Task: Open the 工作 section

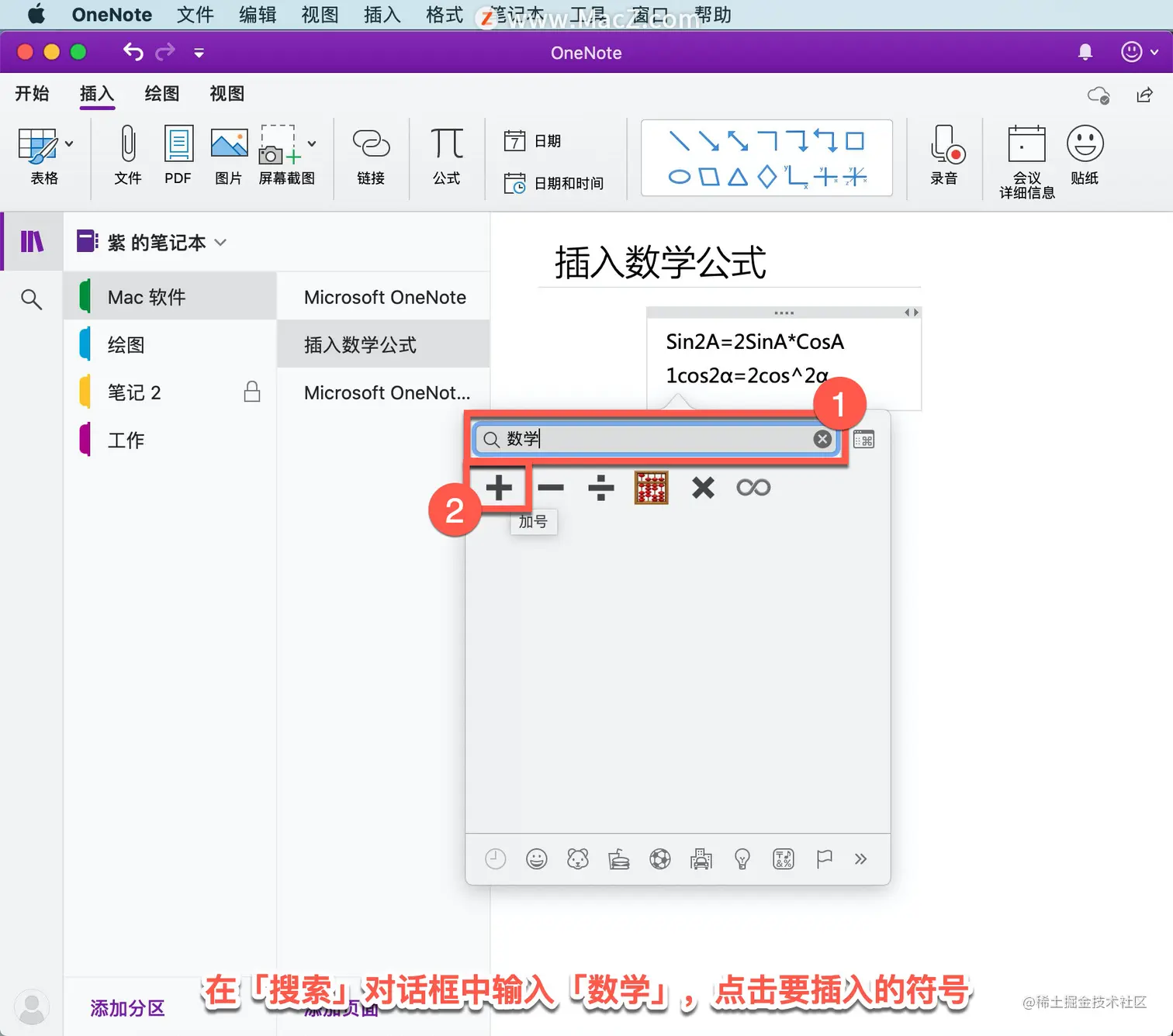Action: pyautogui.click(x=170, y=440)
